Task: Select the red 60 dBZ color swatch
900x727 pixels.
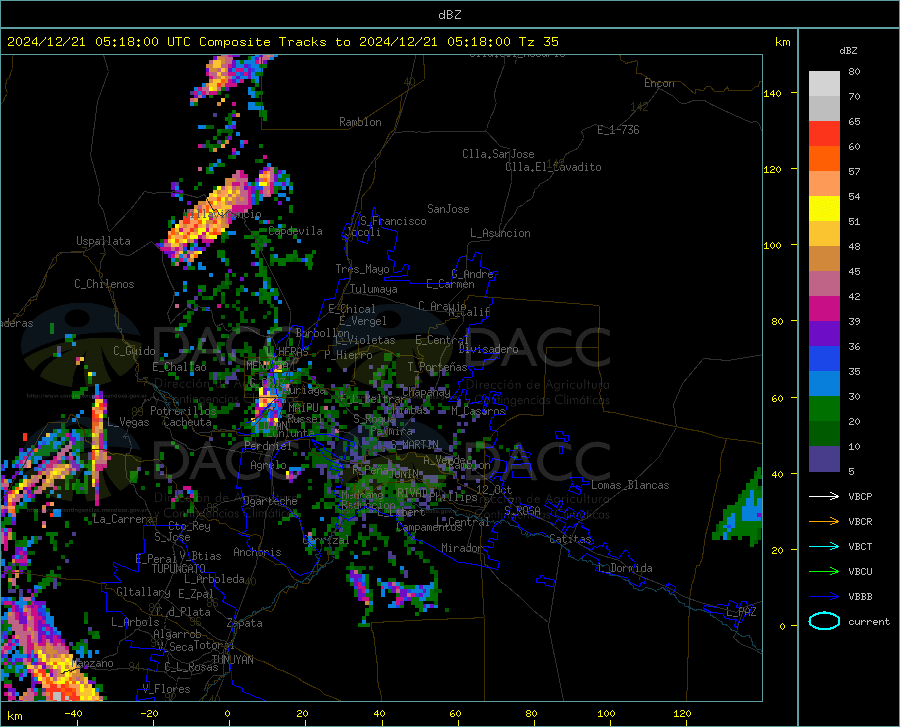Action: (824, 134)
